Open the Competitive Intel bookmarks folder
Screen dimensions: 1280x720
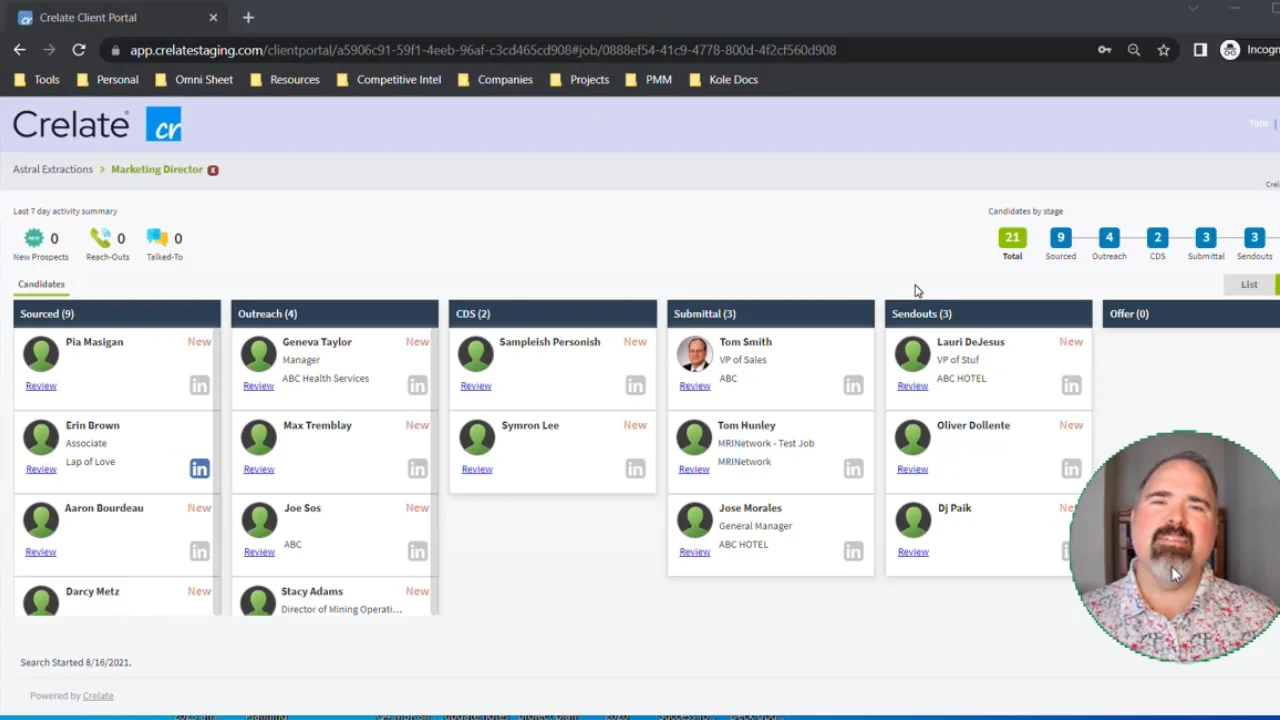(x=389, y=79)
